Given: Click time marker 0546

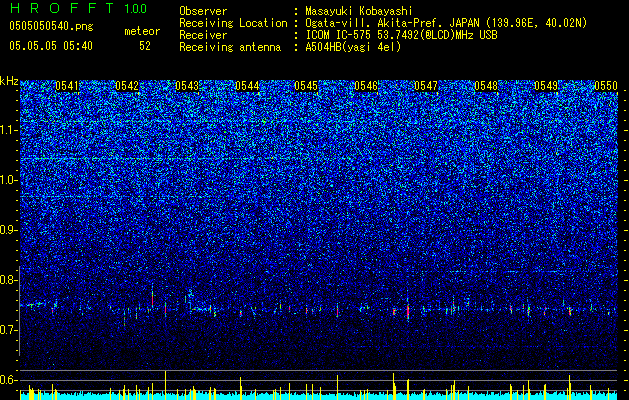Looking at the screenshot, I should (366, 86).
